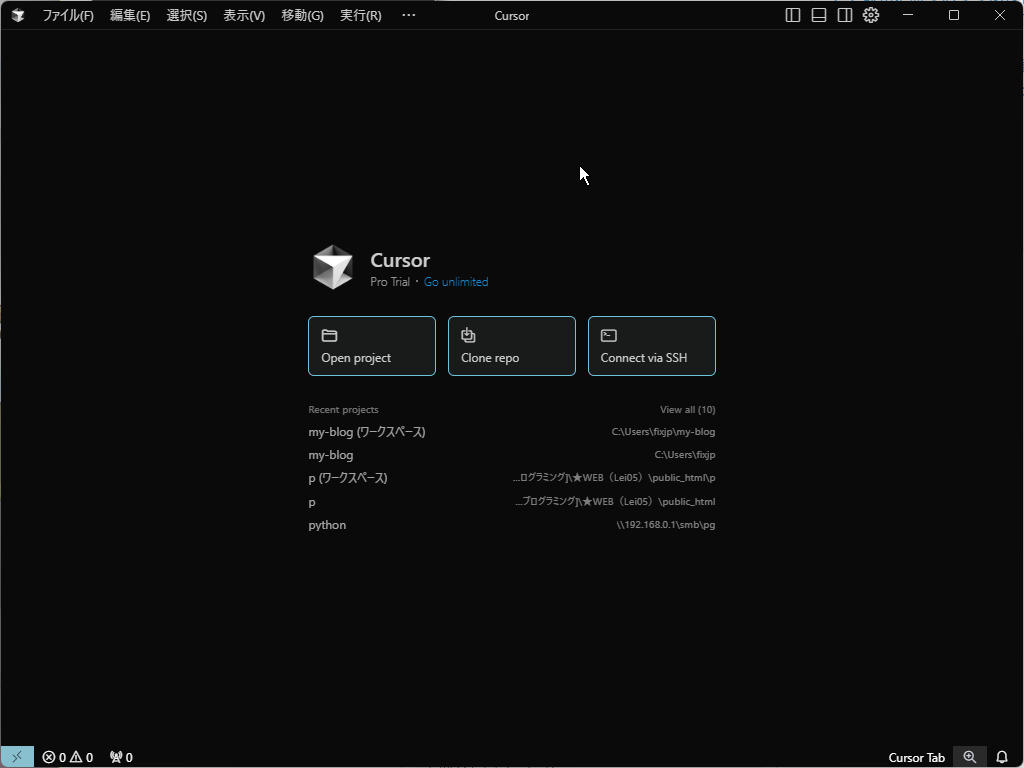The height and width of the screenshot is (768, 1024).
Task: Toggle the primary sidebar layout icon
Action: pos(793,15)
